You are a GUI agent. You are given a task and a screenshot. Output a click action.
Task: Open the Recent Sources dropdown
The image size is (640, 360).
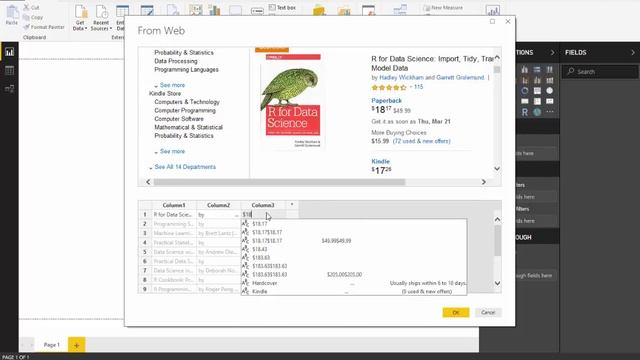pos(101,18)
